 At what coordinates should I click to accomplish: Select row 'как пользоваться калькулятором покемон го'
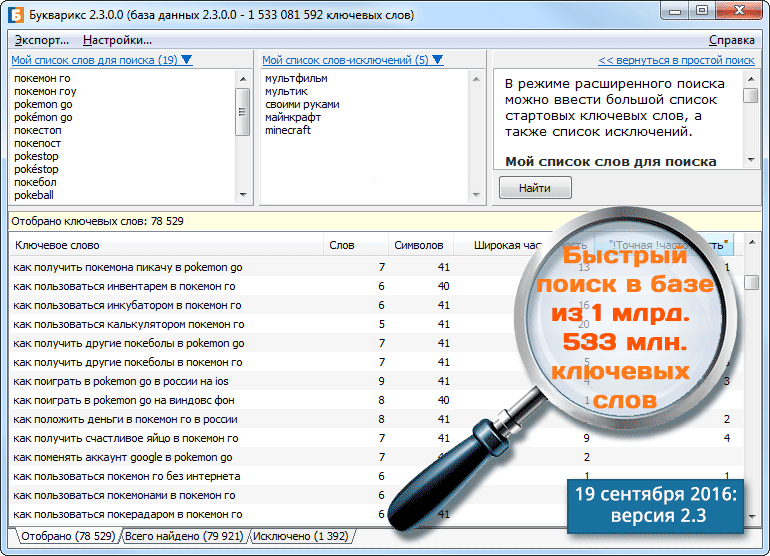[x=376, y=324]
